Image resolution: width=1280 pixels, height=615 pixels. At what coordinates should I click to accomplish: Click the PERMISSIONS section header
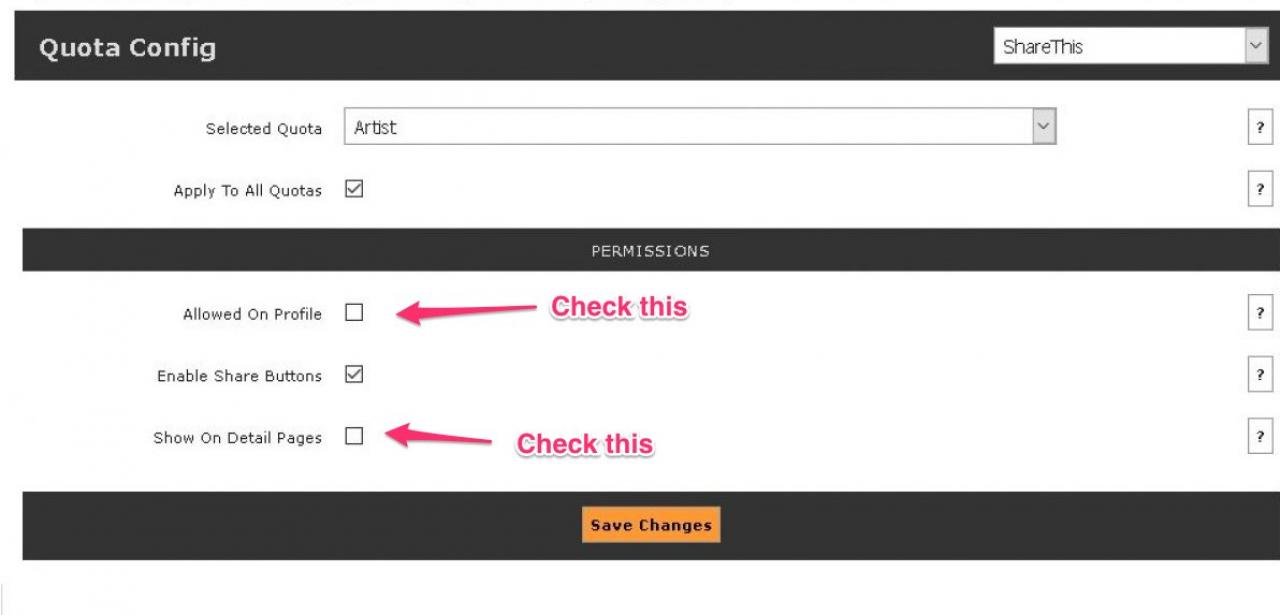tap(650, 251)
